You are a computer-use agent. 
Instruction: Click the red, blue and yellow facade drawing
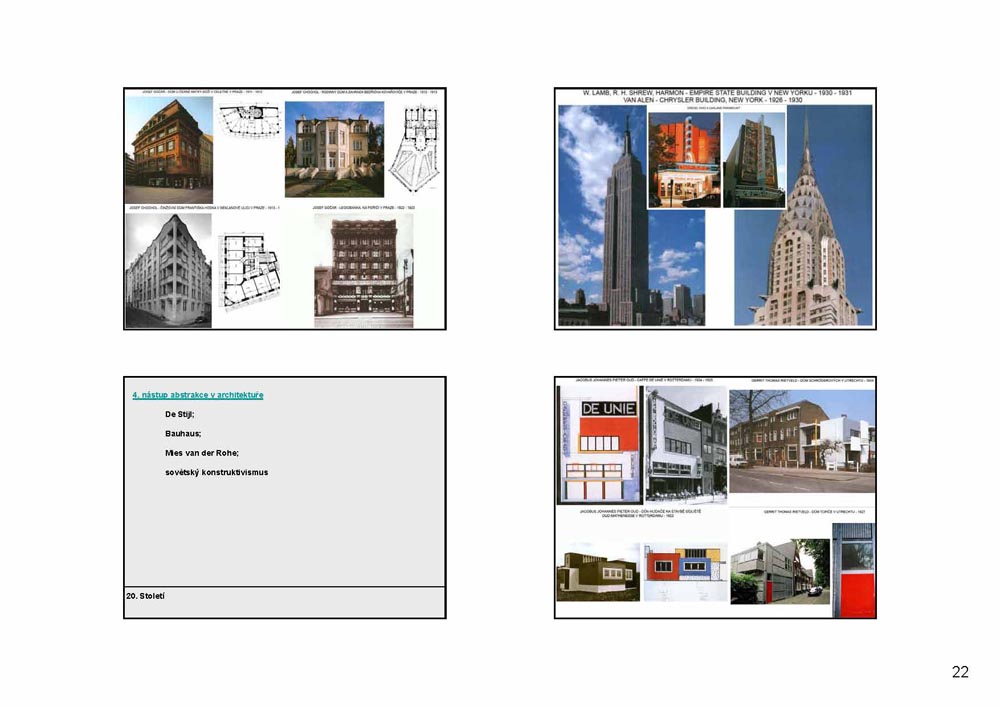click(x=686, y=571)
